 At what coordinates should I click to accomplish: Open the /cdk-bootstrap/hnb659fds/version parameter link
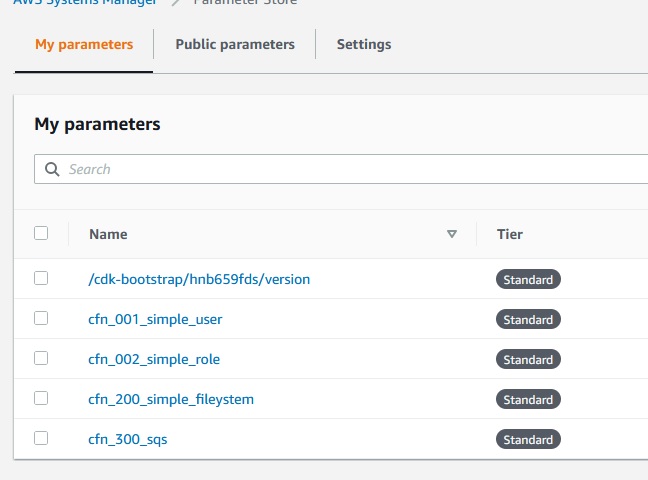[x=199, y=279]
